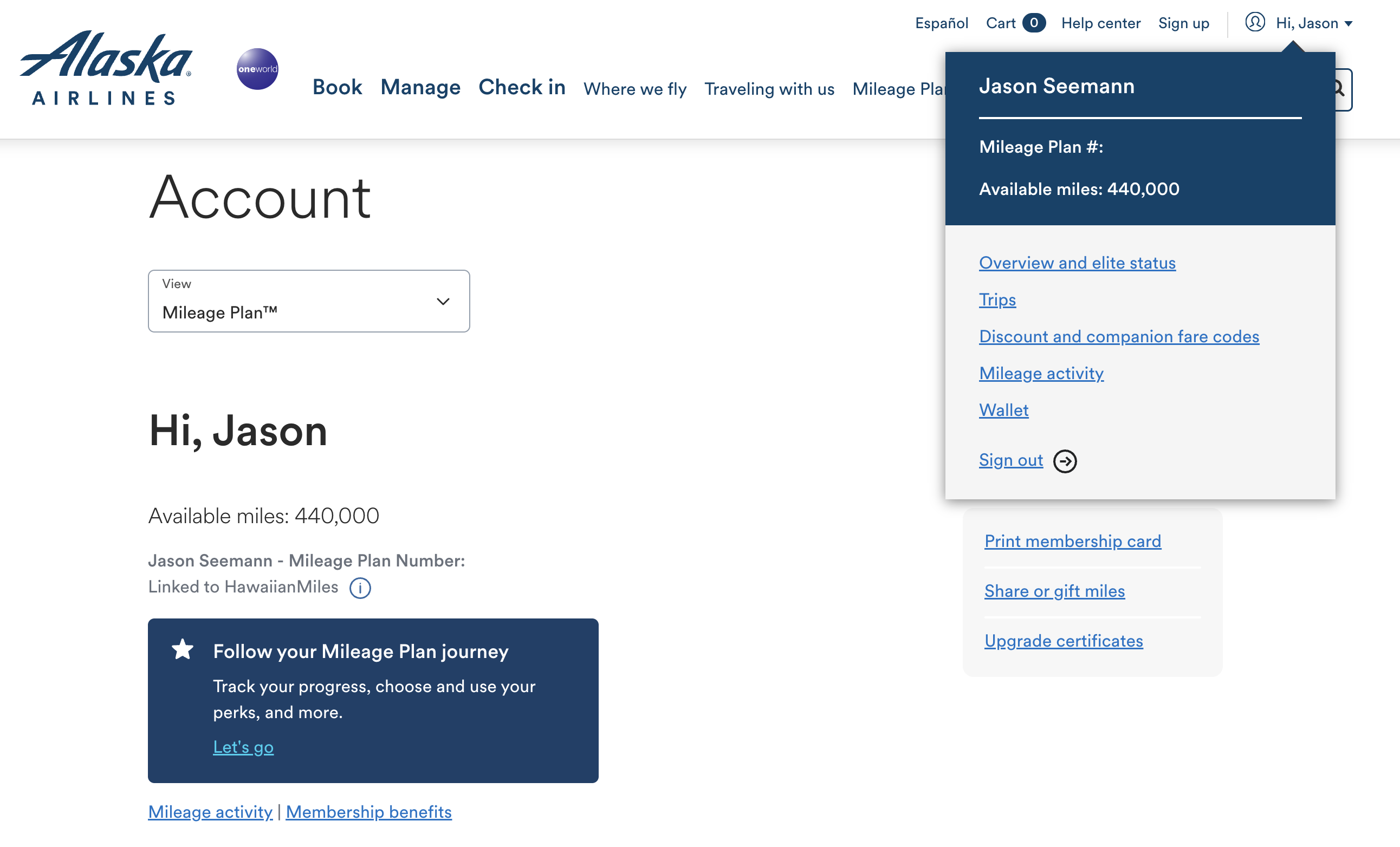The height and width of the screenshot is (847, 1400).
Task: Click the Sign up link
Action: (1183, 23)
